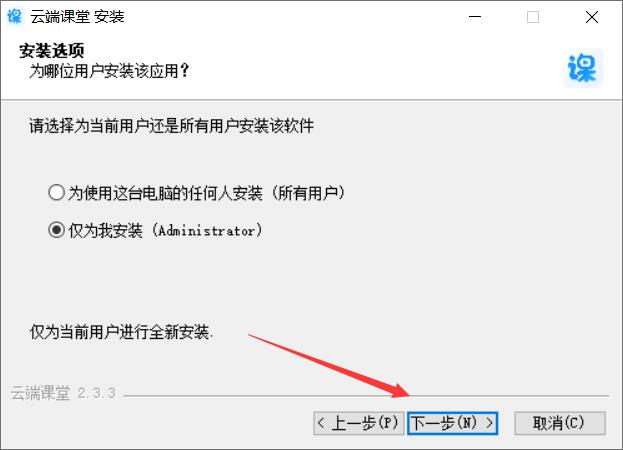Click the 云端课堂 安装 title bar text
Screen dimensions: 623x450
tap(77, 17)
